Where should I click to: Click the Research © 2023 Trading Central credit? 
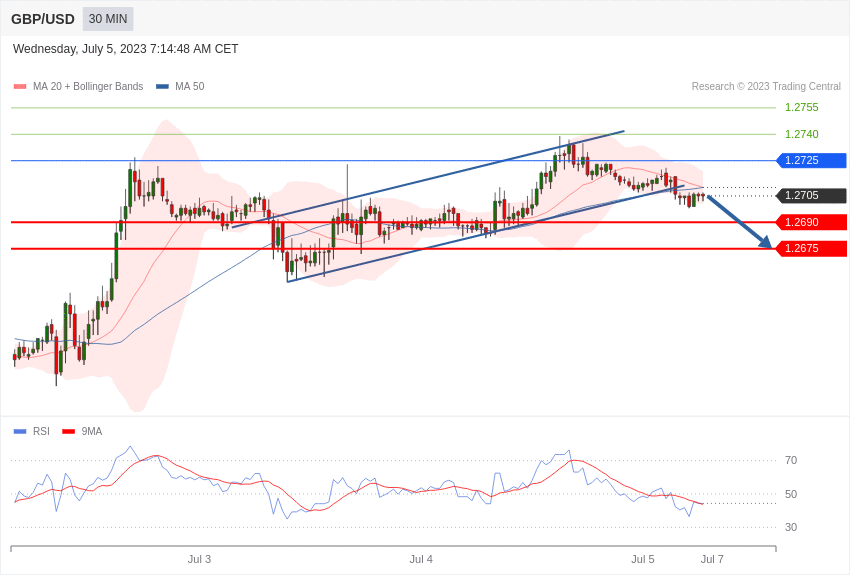[x=766, y=86]
